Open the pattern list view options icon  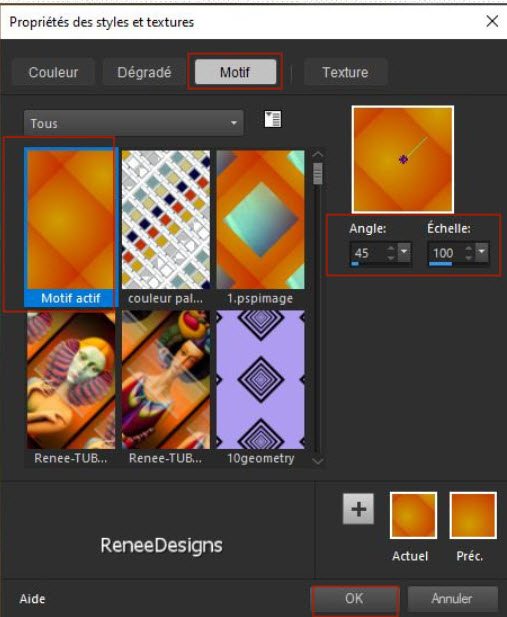pyautogui.click(x=273, y=119)
